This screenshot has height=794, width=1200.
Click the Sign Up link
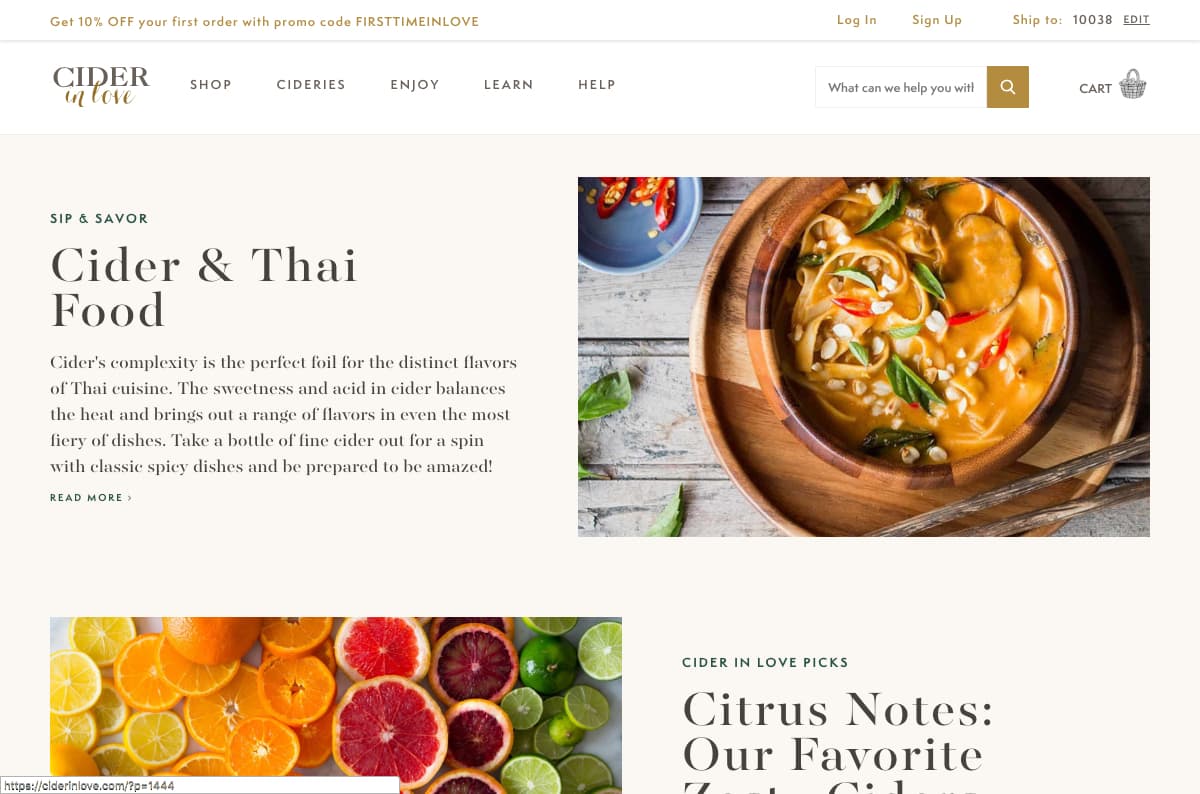937,20
